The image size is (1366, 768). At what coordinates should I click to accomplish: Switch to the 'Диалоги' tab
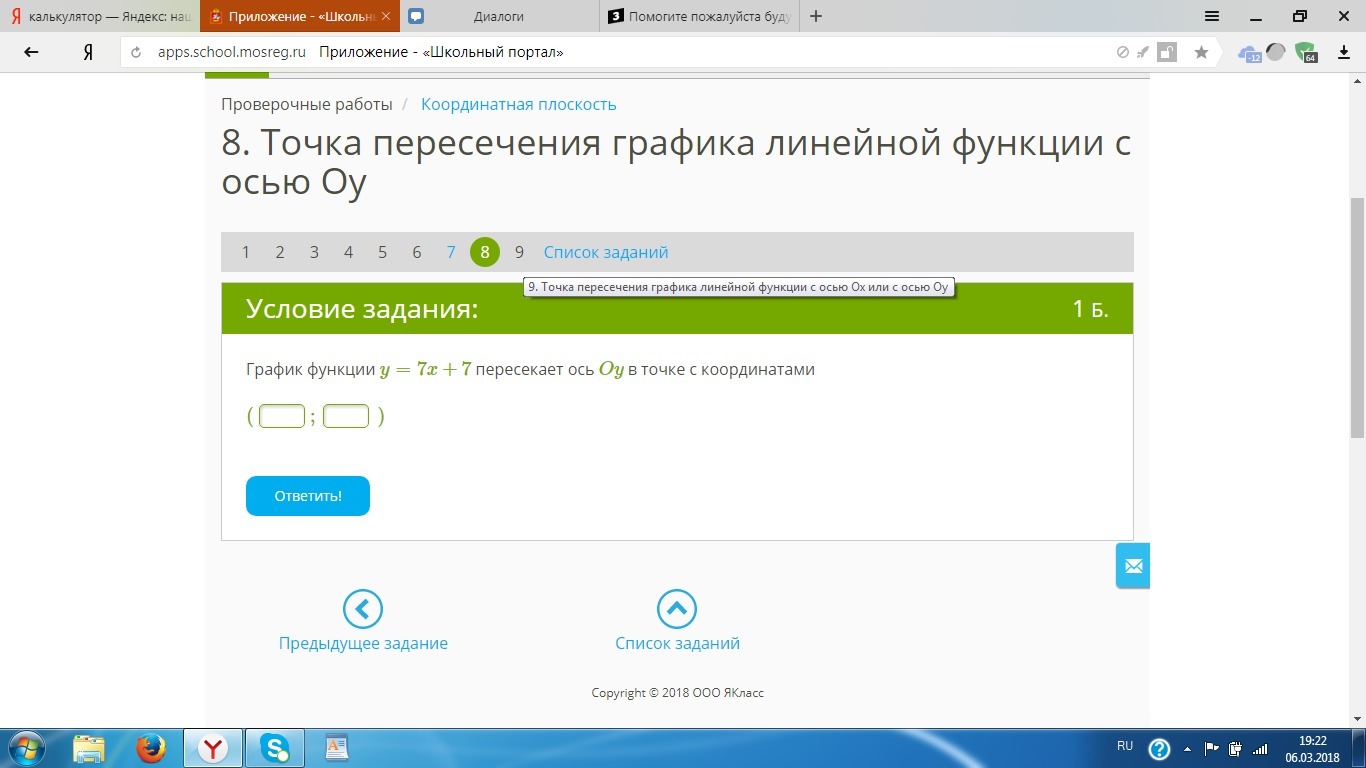tap(500, 16)
